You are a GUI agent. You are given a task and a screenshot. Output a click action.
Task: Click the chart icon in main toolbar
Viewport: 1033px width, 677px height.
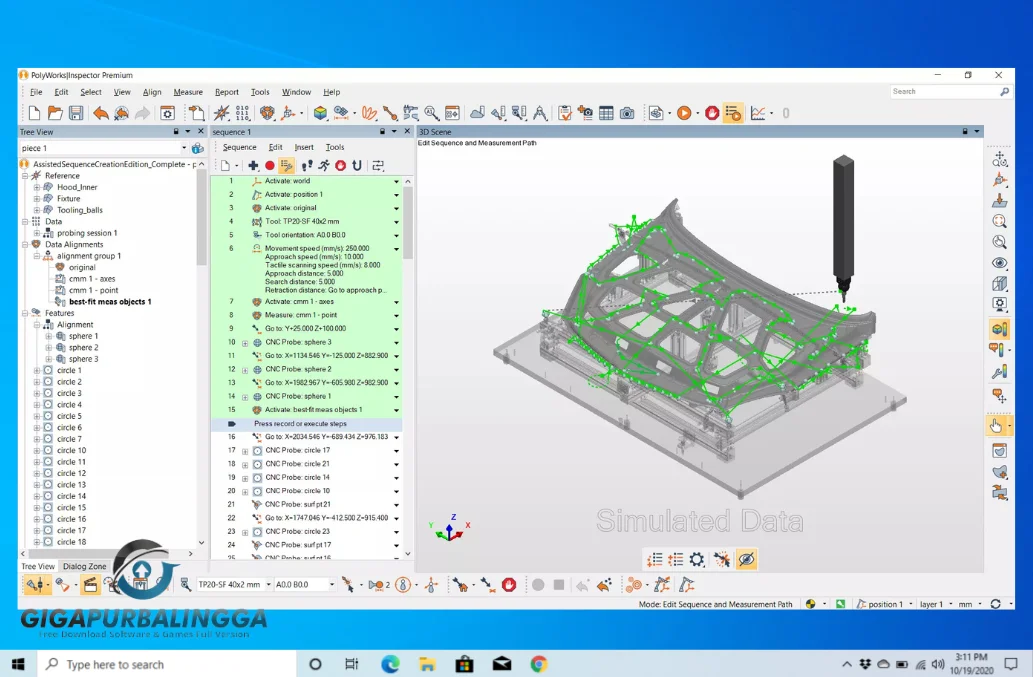click(758, 113)
